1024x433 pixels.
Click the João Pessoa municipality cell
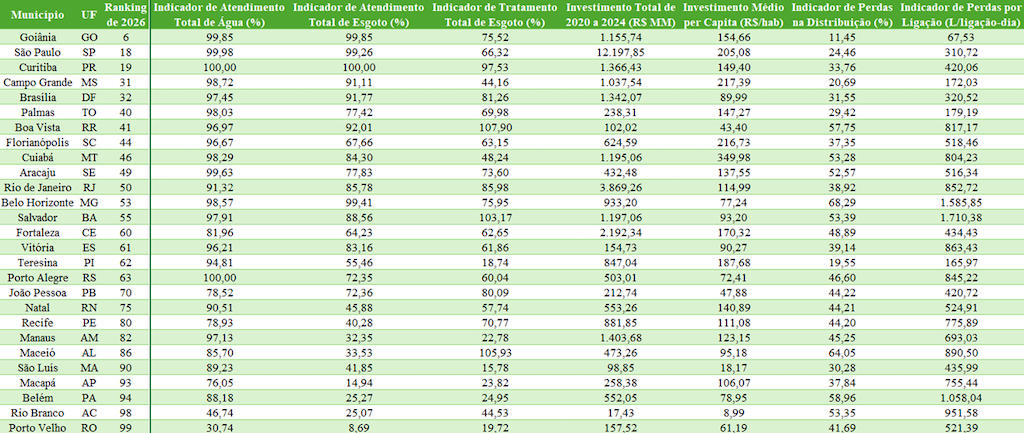[38, 293]
